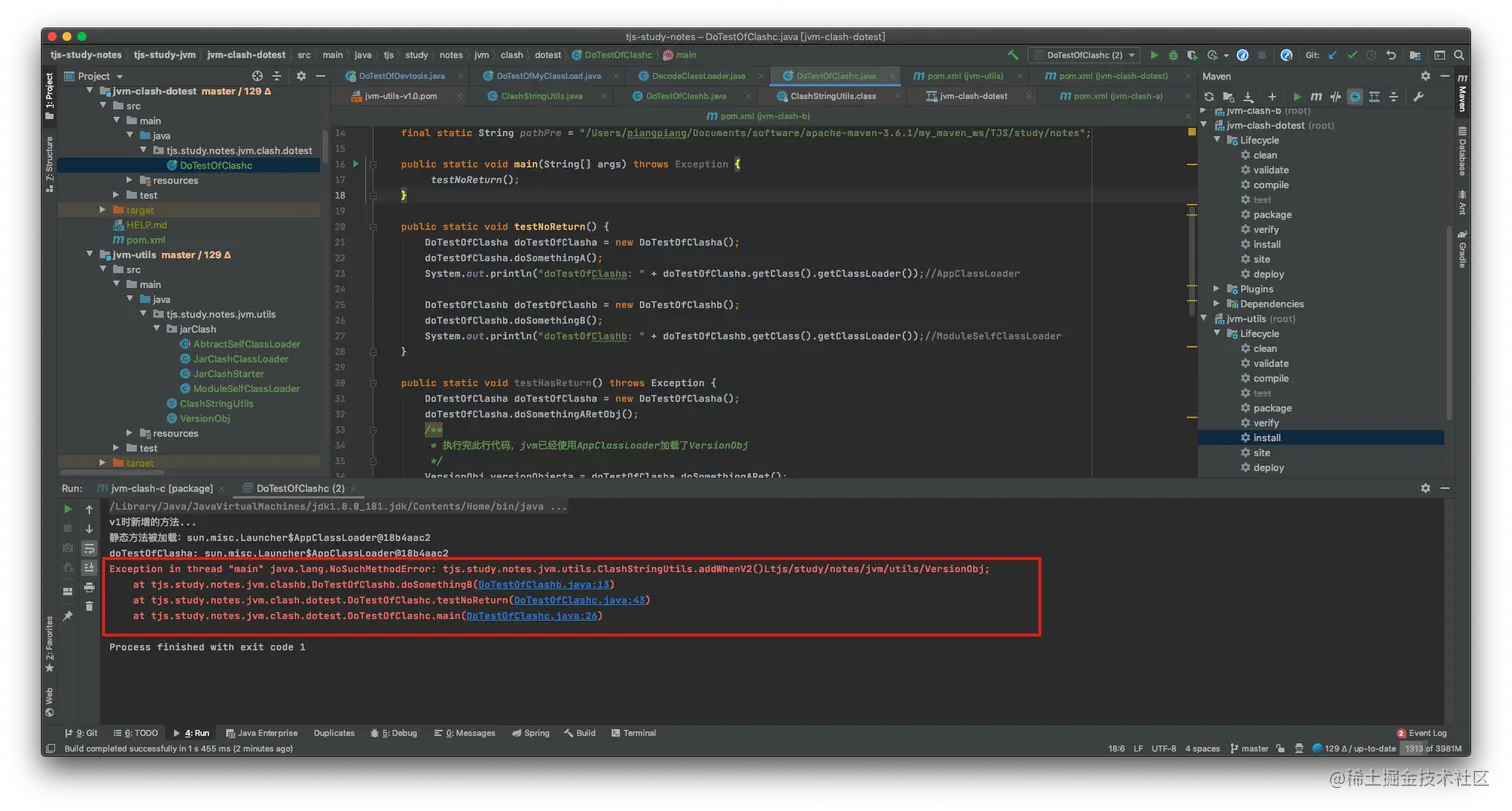Select src in the breadcrumb bar
This screenshot has width=1512, height=811.
point(303,55)
